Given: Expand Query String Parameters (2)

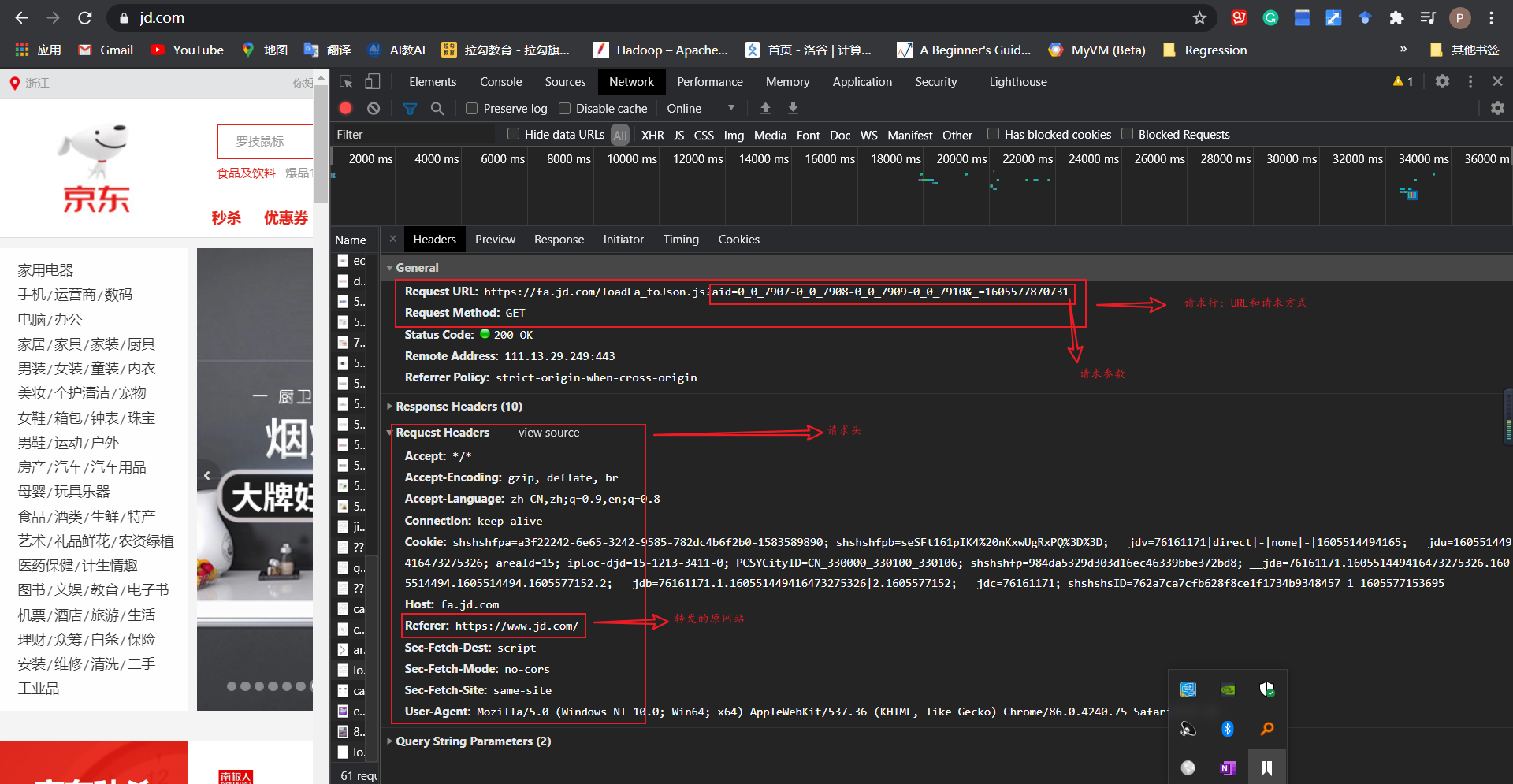Looking at the screenshot, I should pyautogui.click(x=389, y=741).
